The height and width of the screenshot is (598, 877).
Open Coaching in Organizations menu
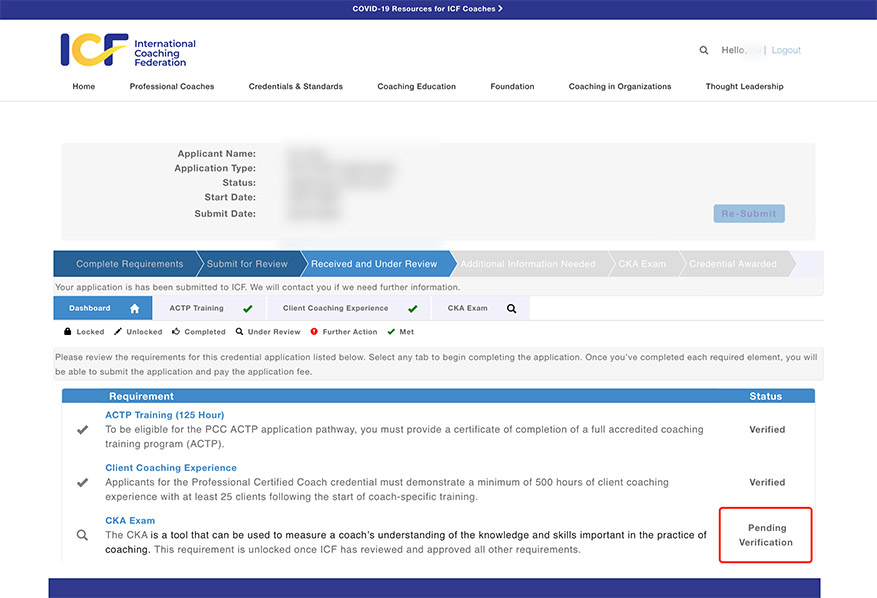click(620, 87)
